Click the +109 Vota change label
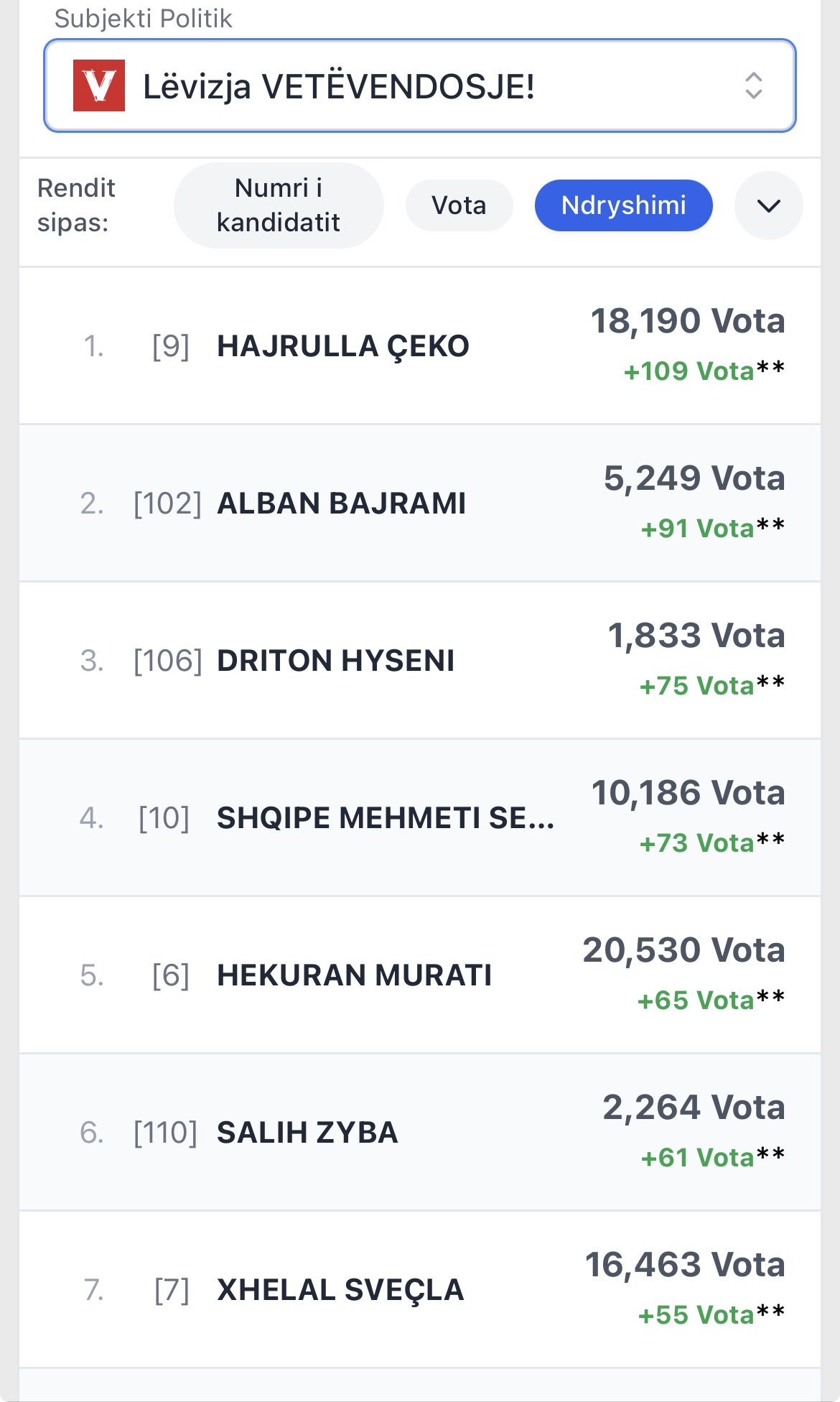 (x=689, y=371)
